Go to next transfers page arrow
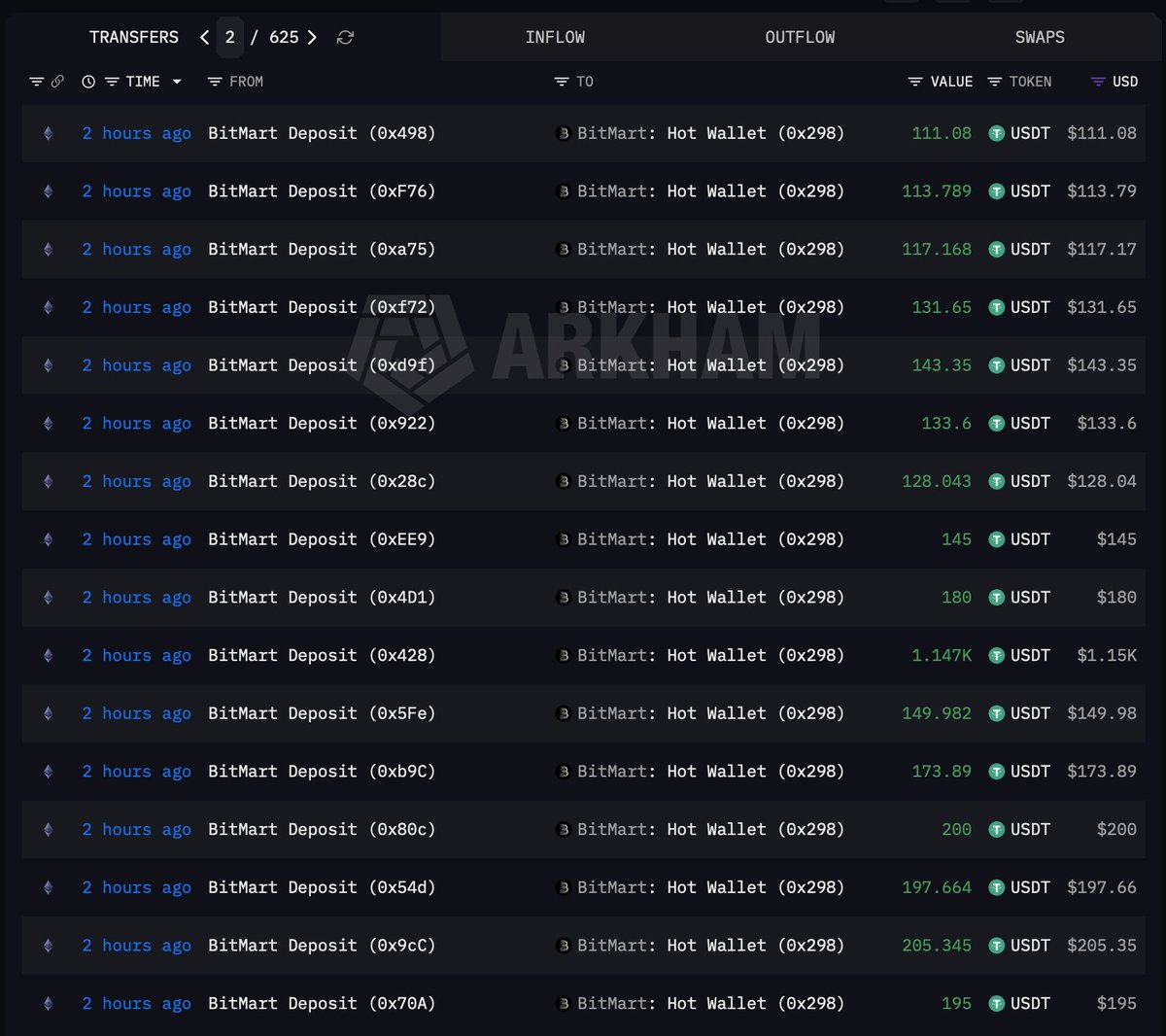 (312, 37)
